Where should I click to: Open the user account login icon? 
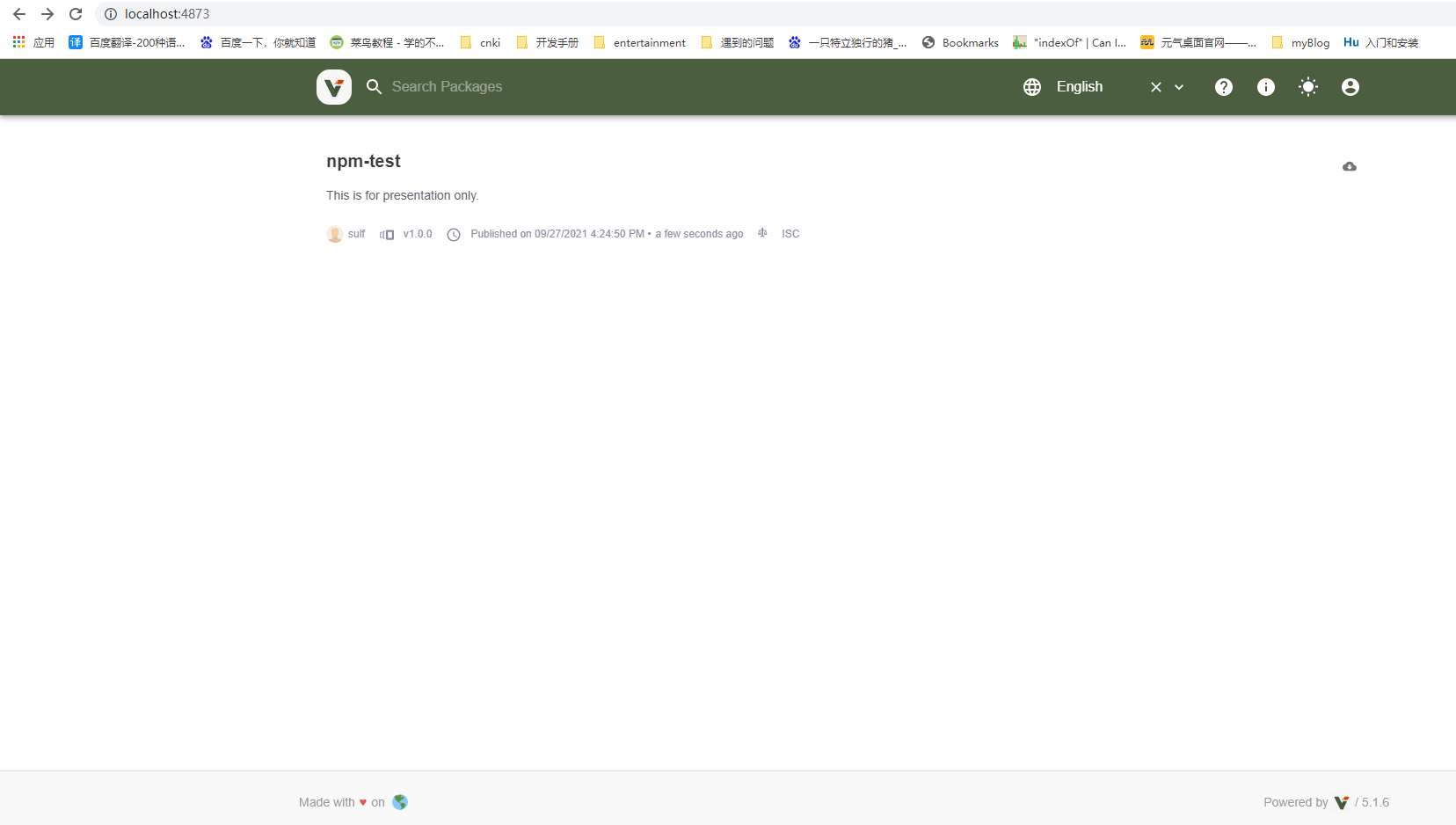pyautogui.click(x=1350, y=87)
